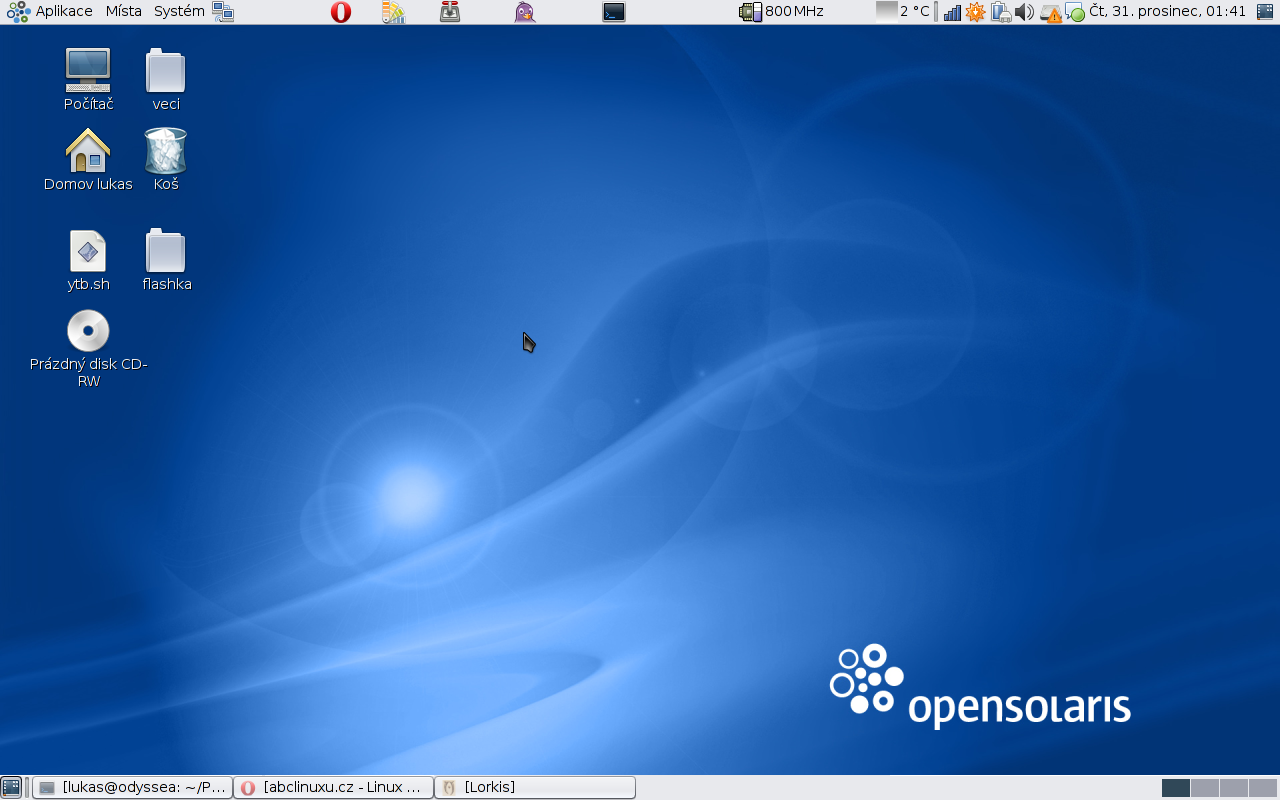The width and height of the screenshot is (1280, 800).
Task: Select the ytb.sh script file
Action: (x=88, y=260)
